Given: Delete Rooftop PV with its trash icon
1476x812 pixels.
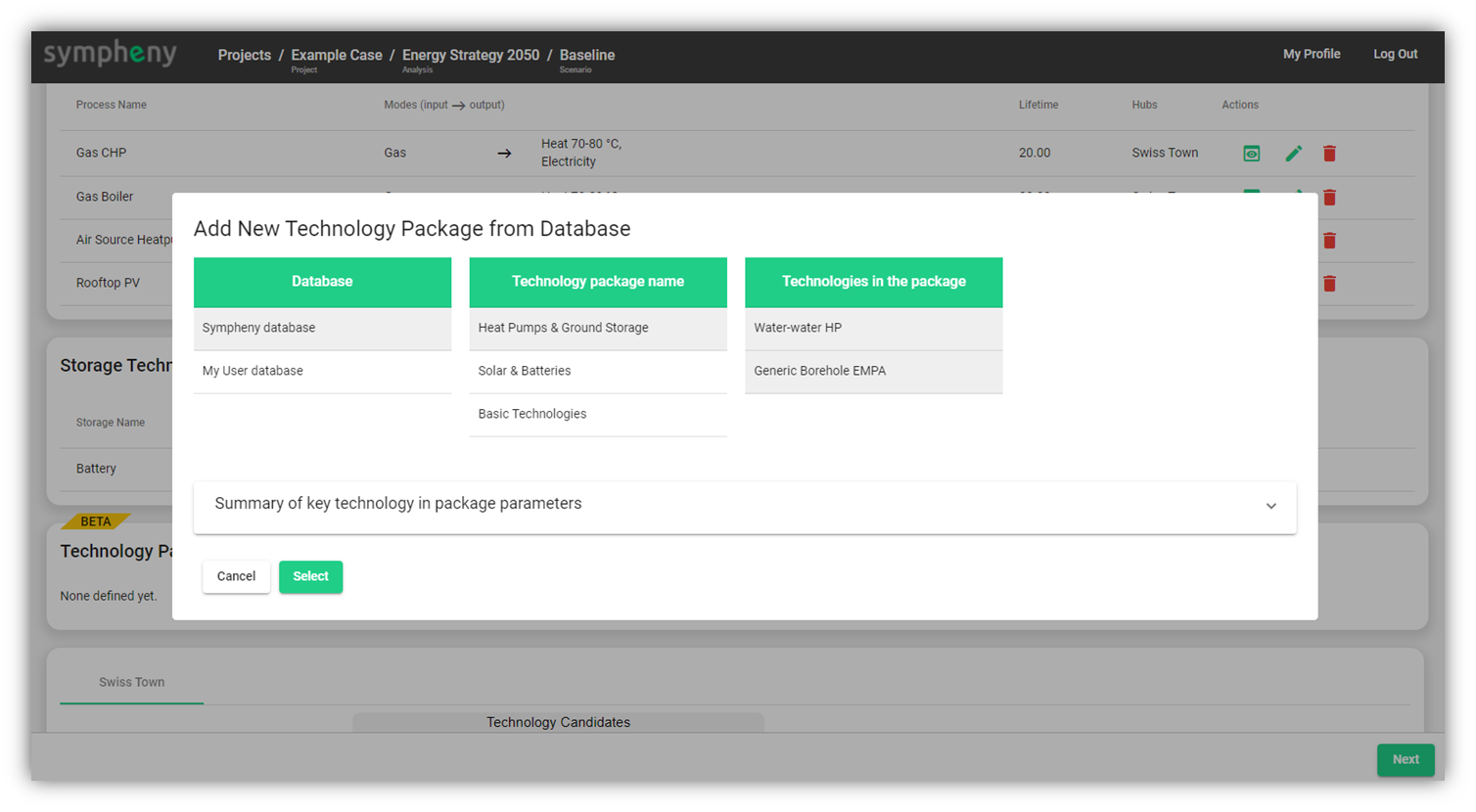Looking at the screenshot, I should 1329,284.
